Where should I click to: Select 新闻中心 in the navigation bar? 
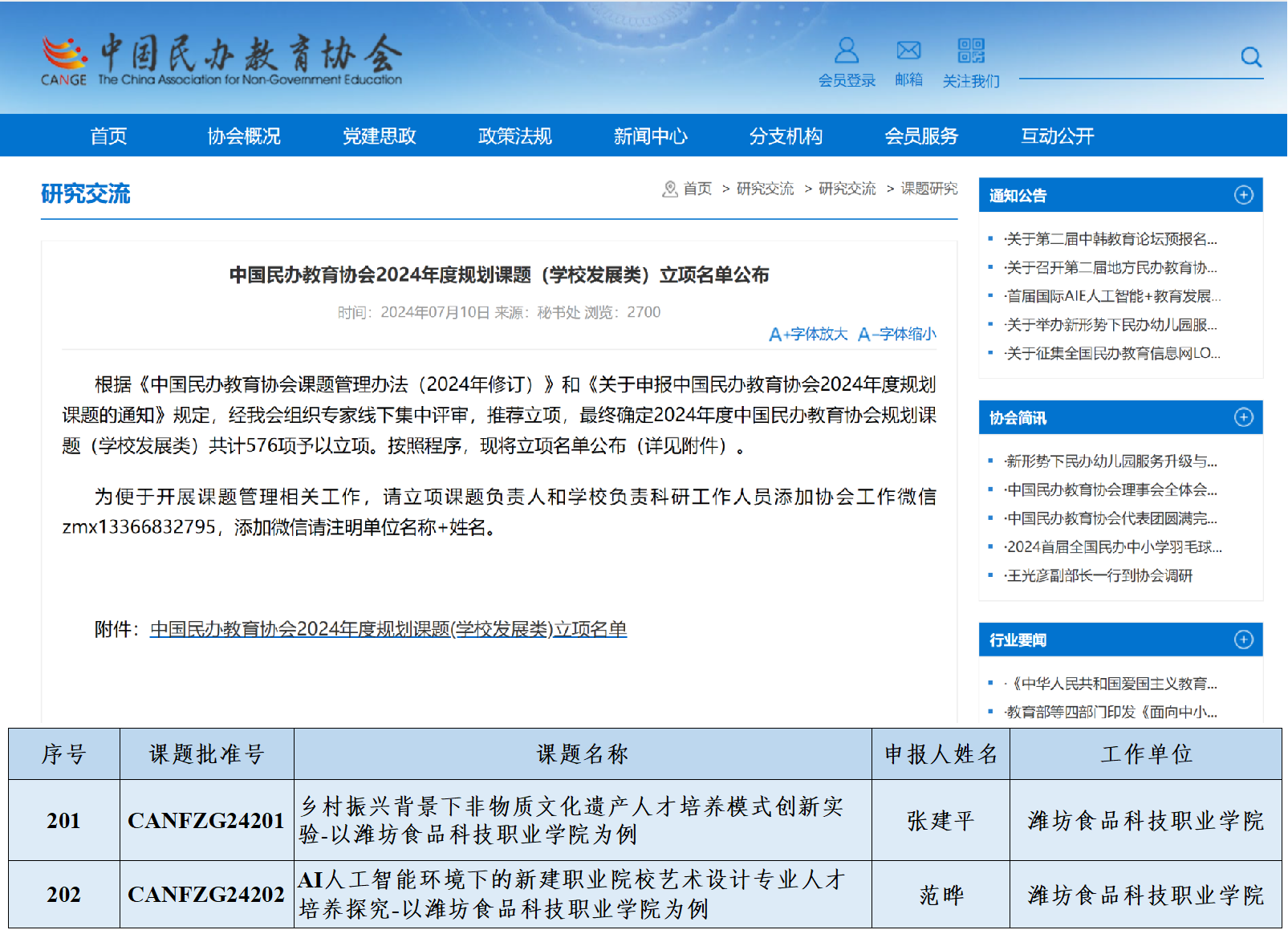point(650,136)
